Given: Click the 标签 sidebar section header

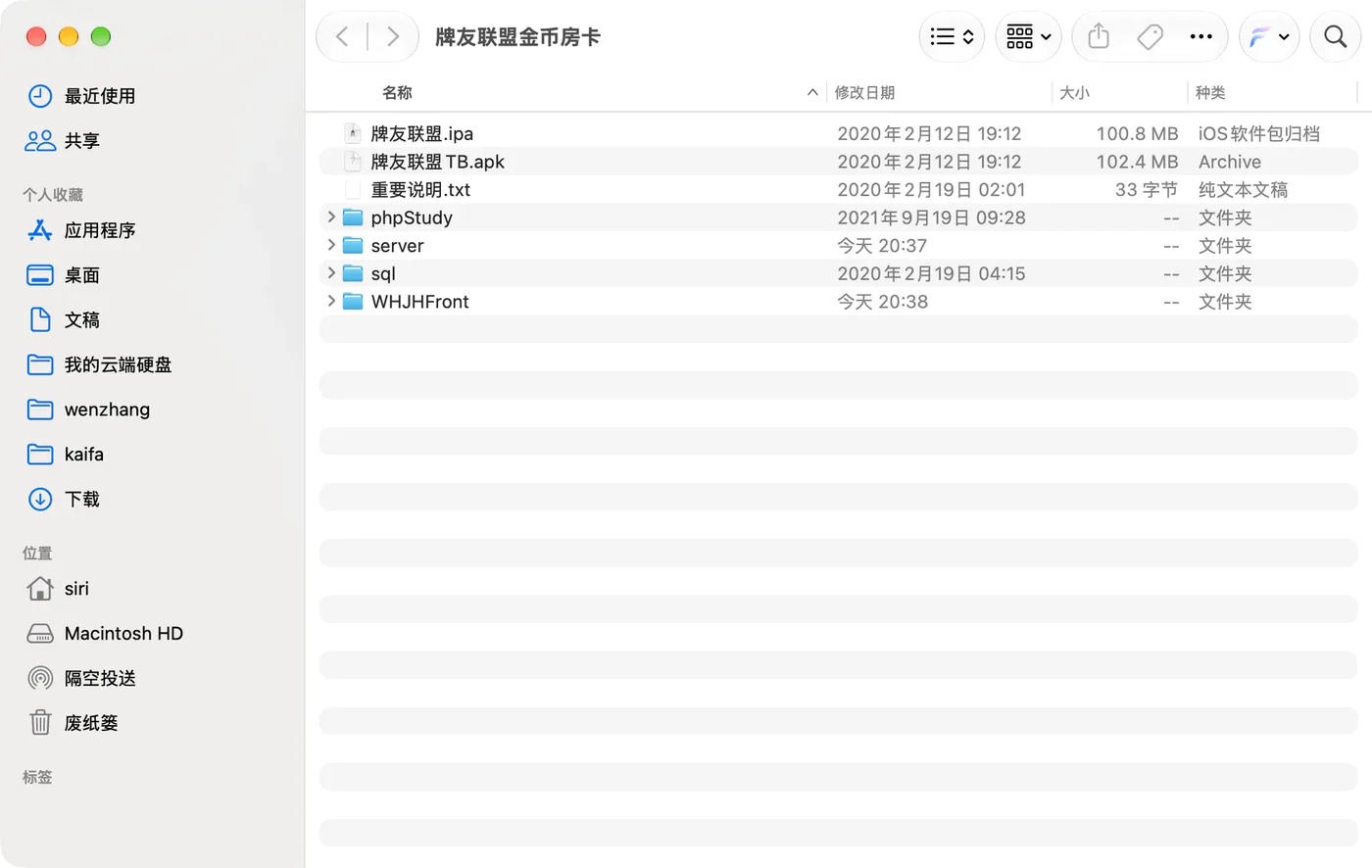Looking at the screenshot, I should pos(37,777).
